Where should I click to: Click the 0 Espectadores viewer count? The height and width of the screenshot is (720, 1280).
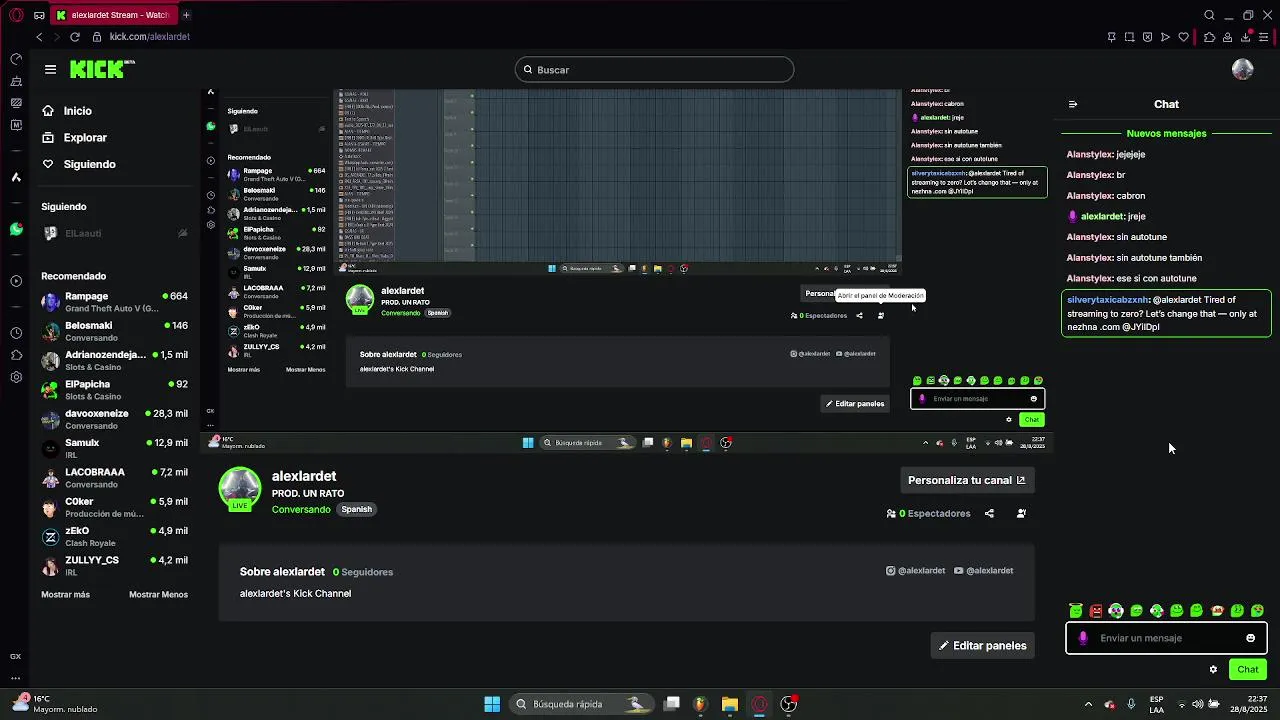(x=928, y=514)
